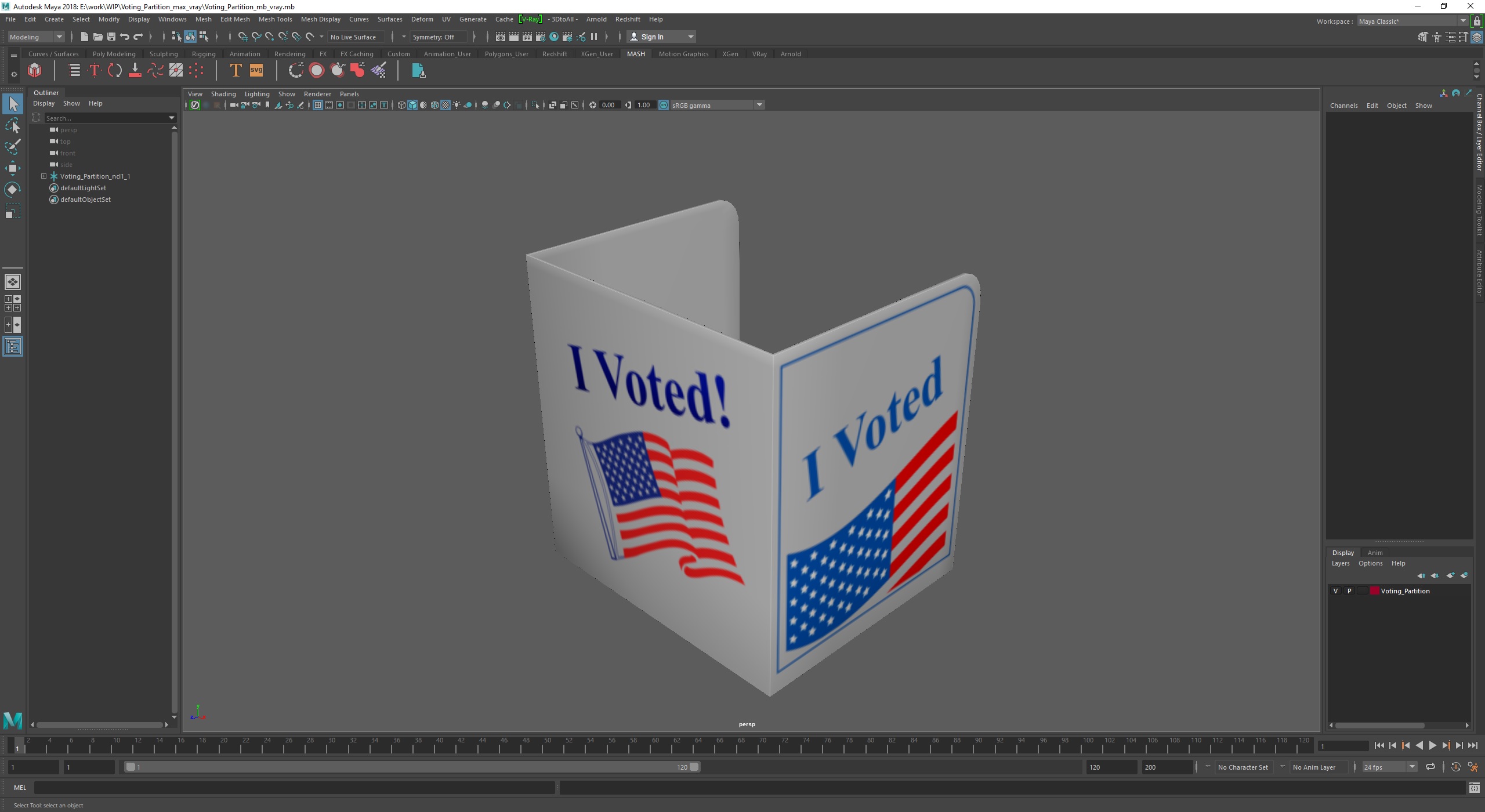1485x812 pixels.
Task: Toggle smooth shade all viewport button
Action: 412,105
